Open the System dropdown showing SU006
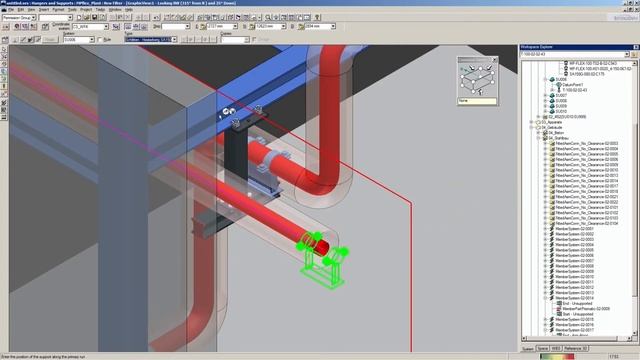 tap(91, 40)
